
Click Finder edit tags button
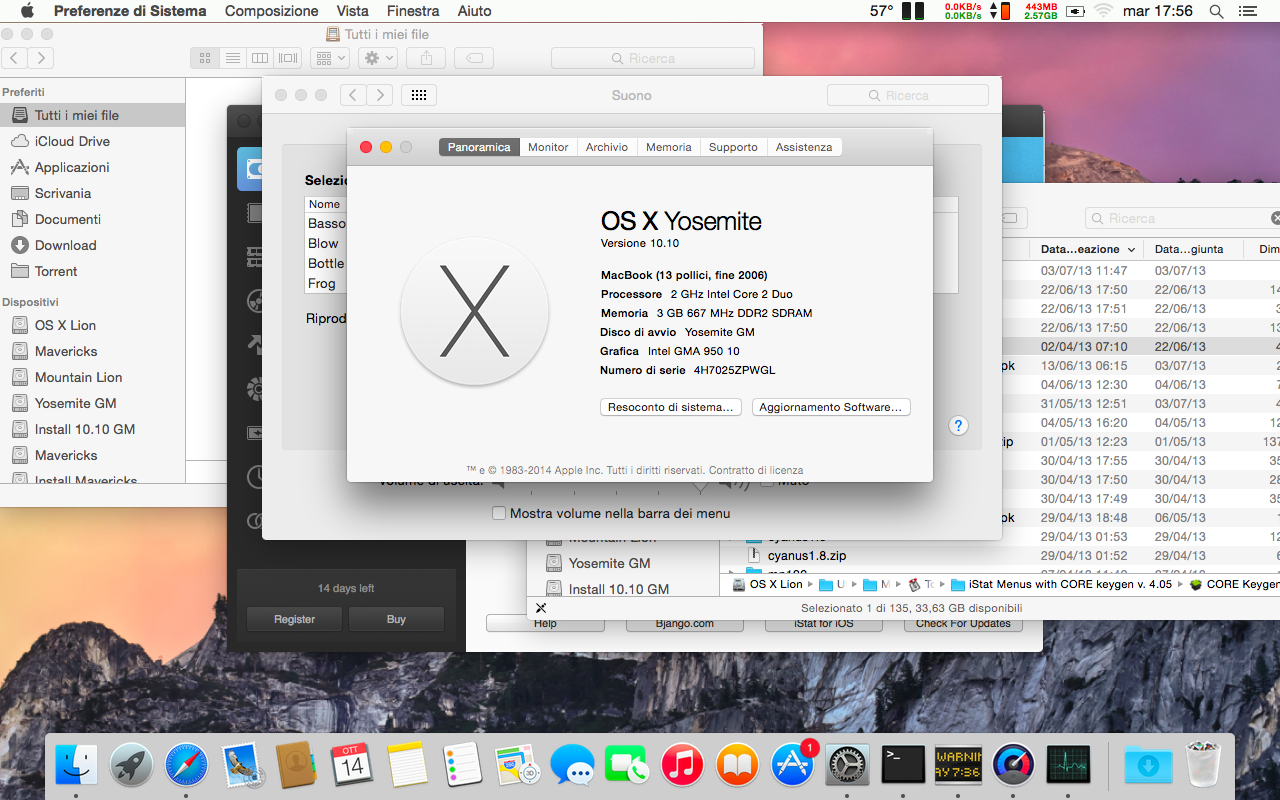[474, 58]
